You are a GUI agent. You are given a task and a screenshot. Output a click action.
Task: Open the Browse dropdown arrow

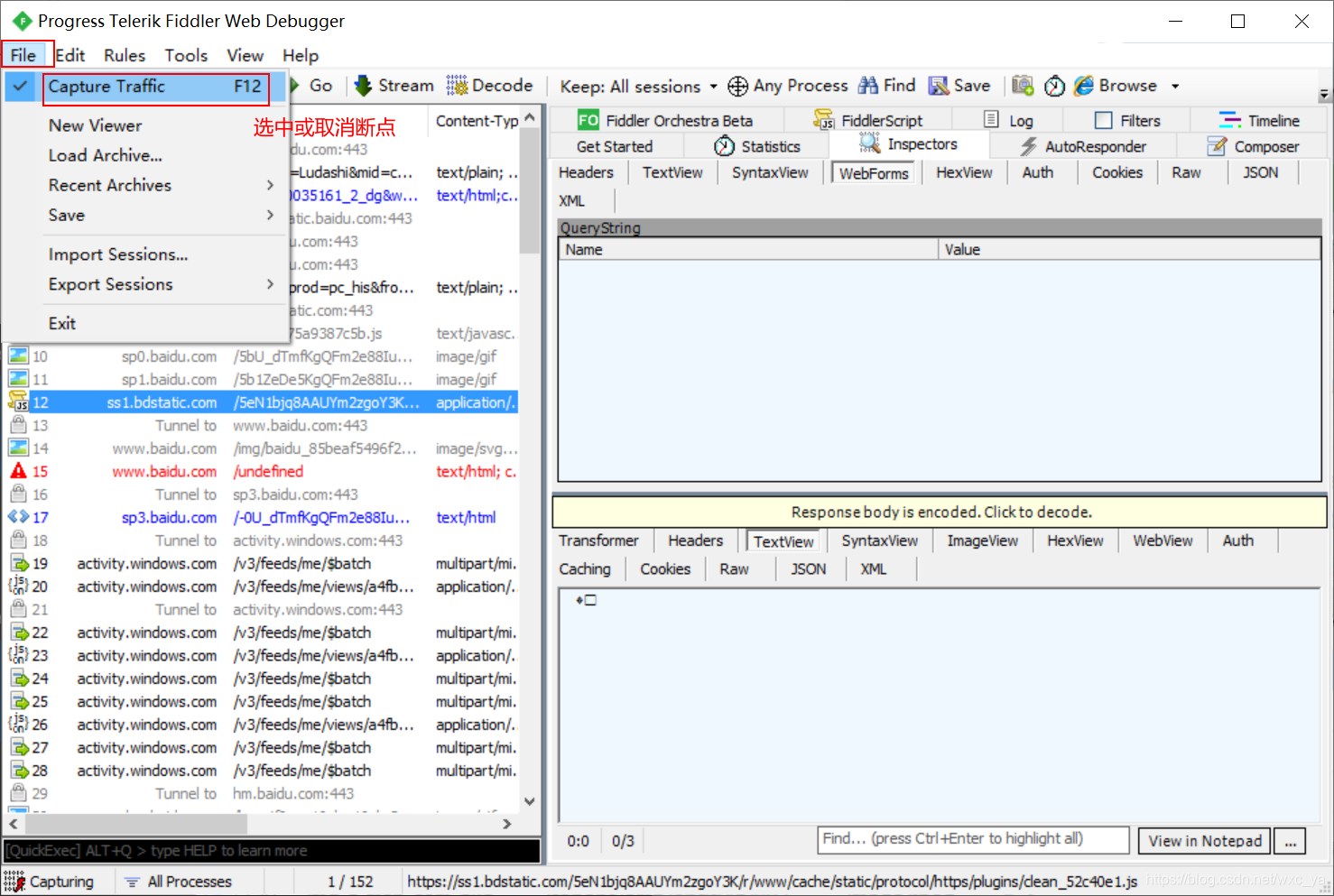tap(1175, 87)
